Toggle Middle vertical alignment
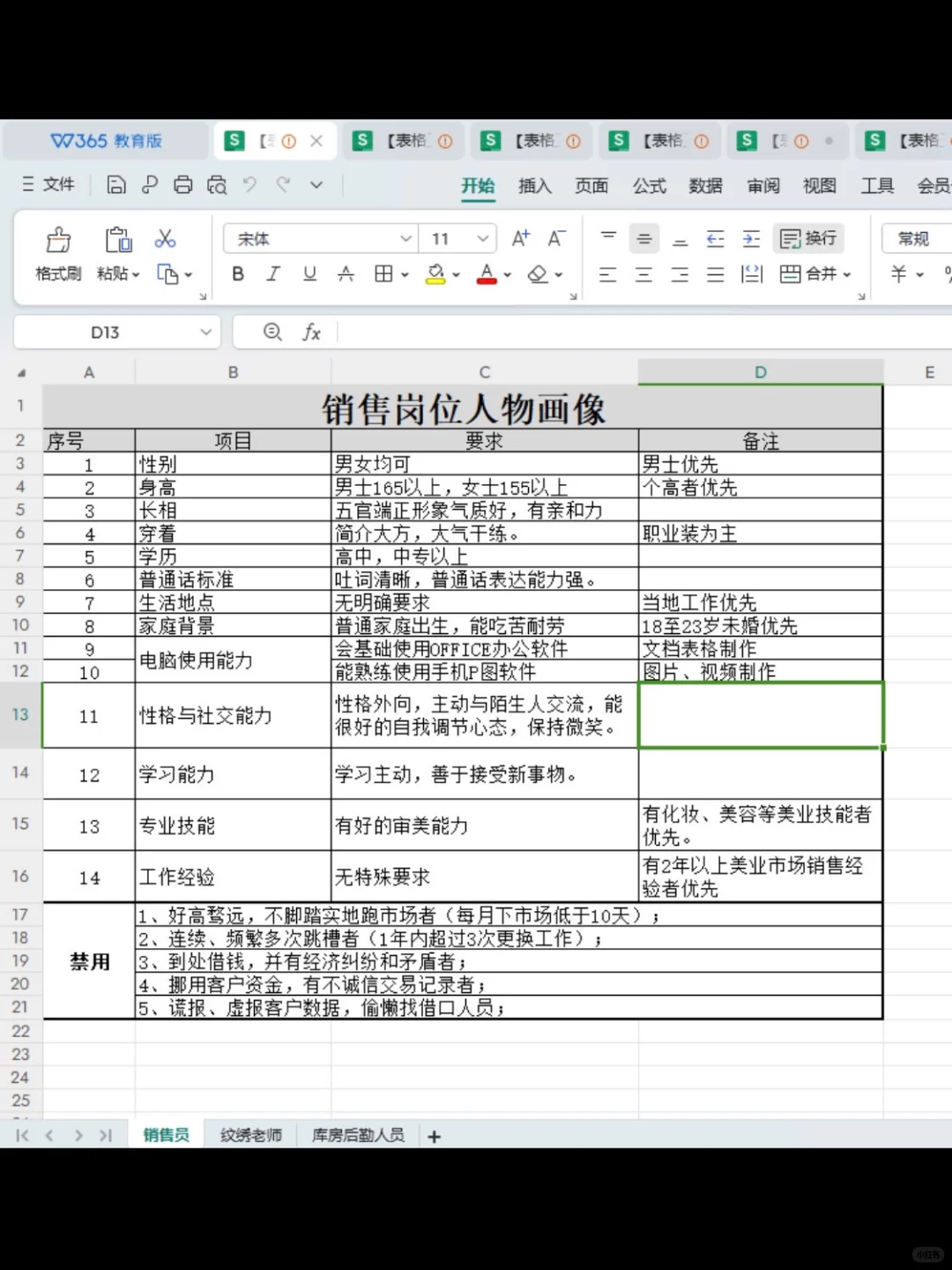Screen dimensions: 952x1270 [644, 239]
